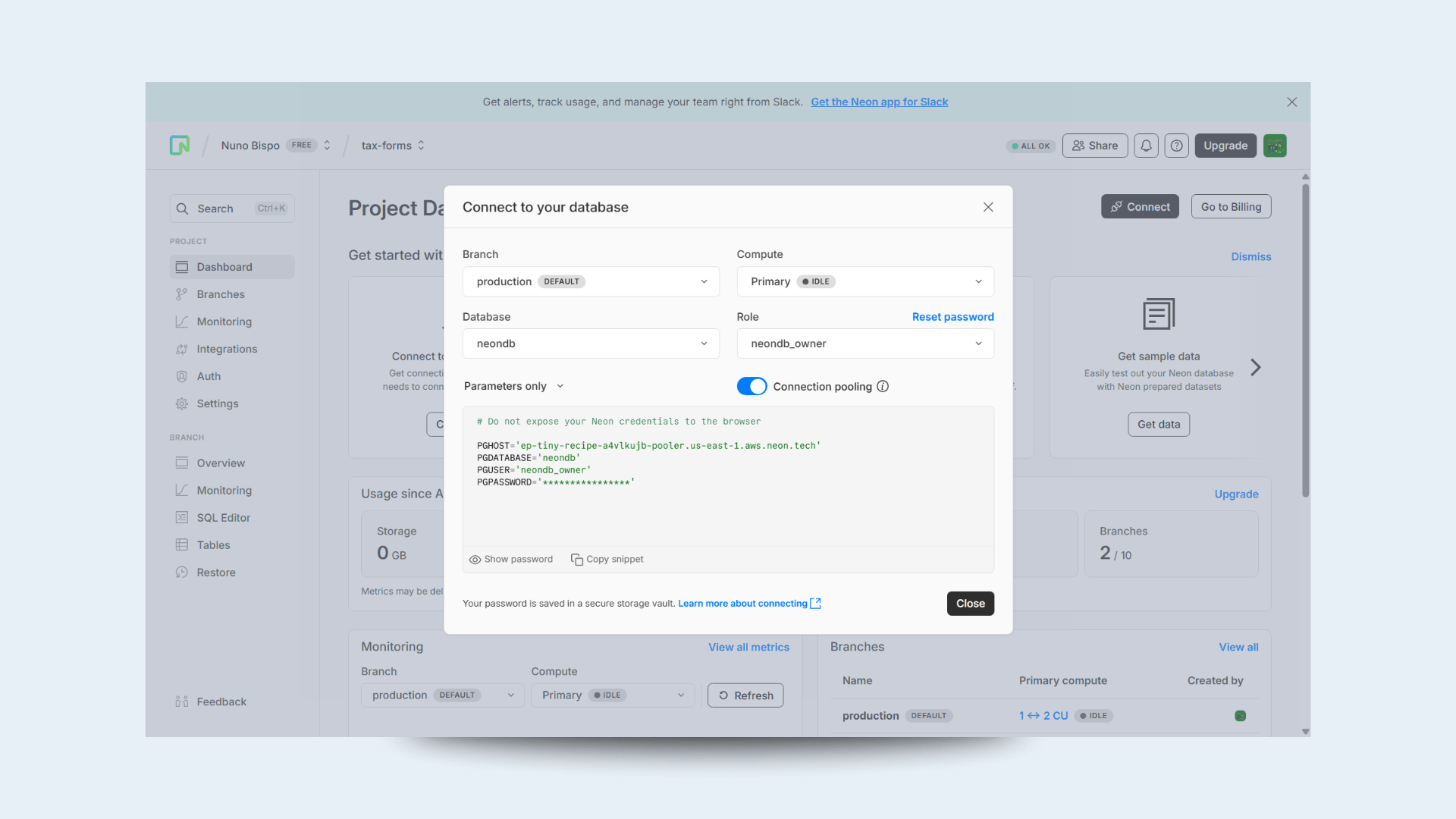Click the help question mark icon
This screenshot has height=819, width=1456.
coord(1176,145)
